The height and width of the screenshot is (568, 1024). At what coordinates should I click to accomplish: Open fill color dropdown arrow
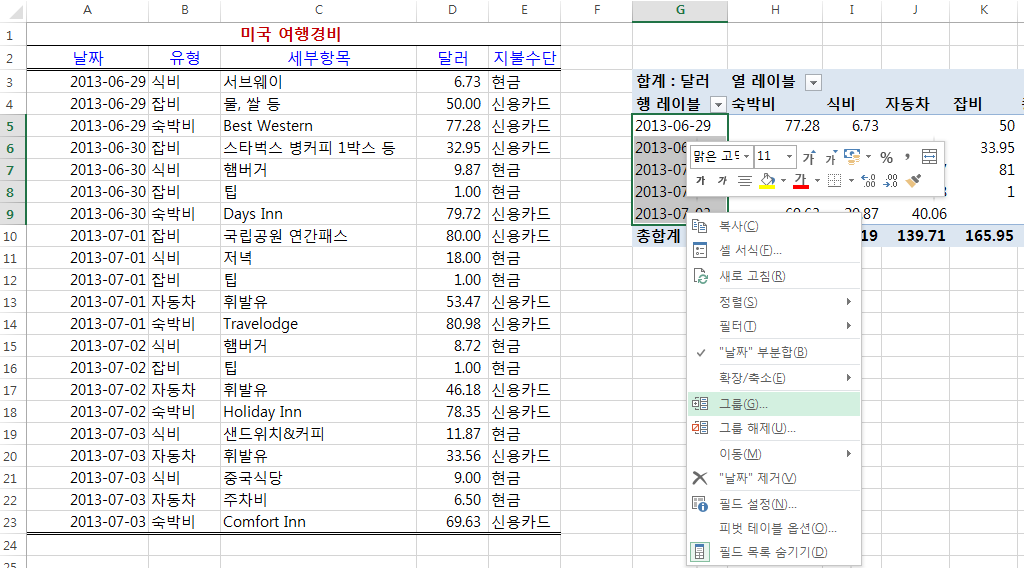tap(783, 181)
